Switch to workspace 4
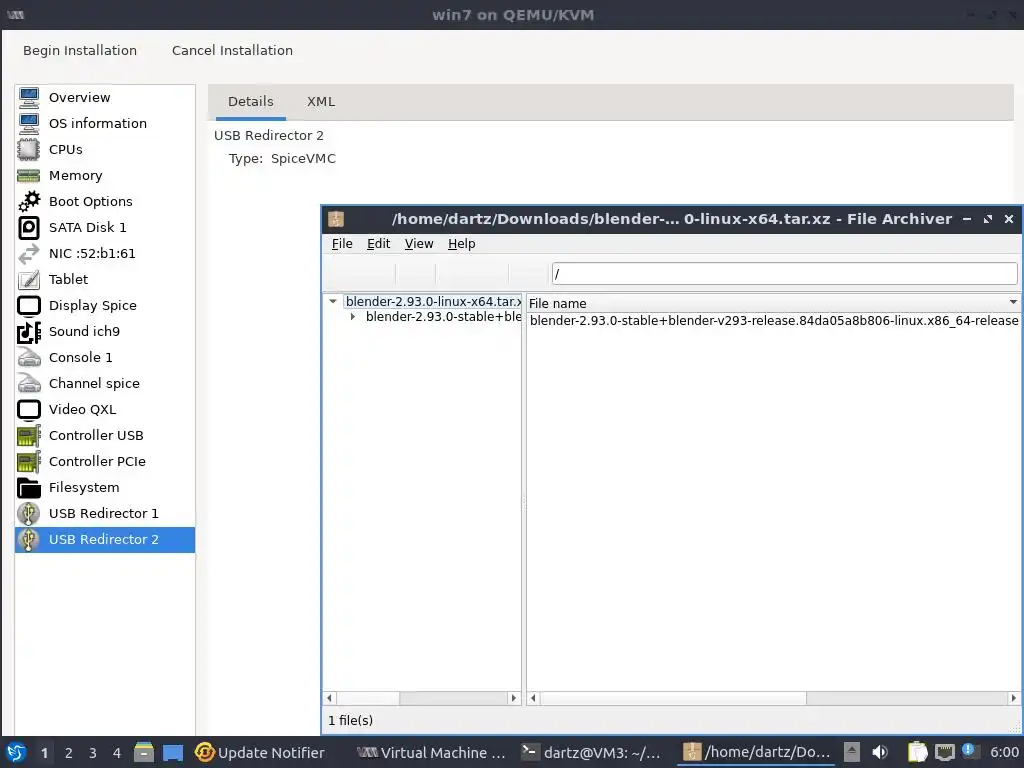Screen dimensions: 1024x768 click(117, 753)
